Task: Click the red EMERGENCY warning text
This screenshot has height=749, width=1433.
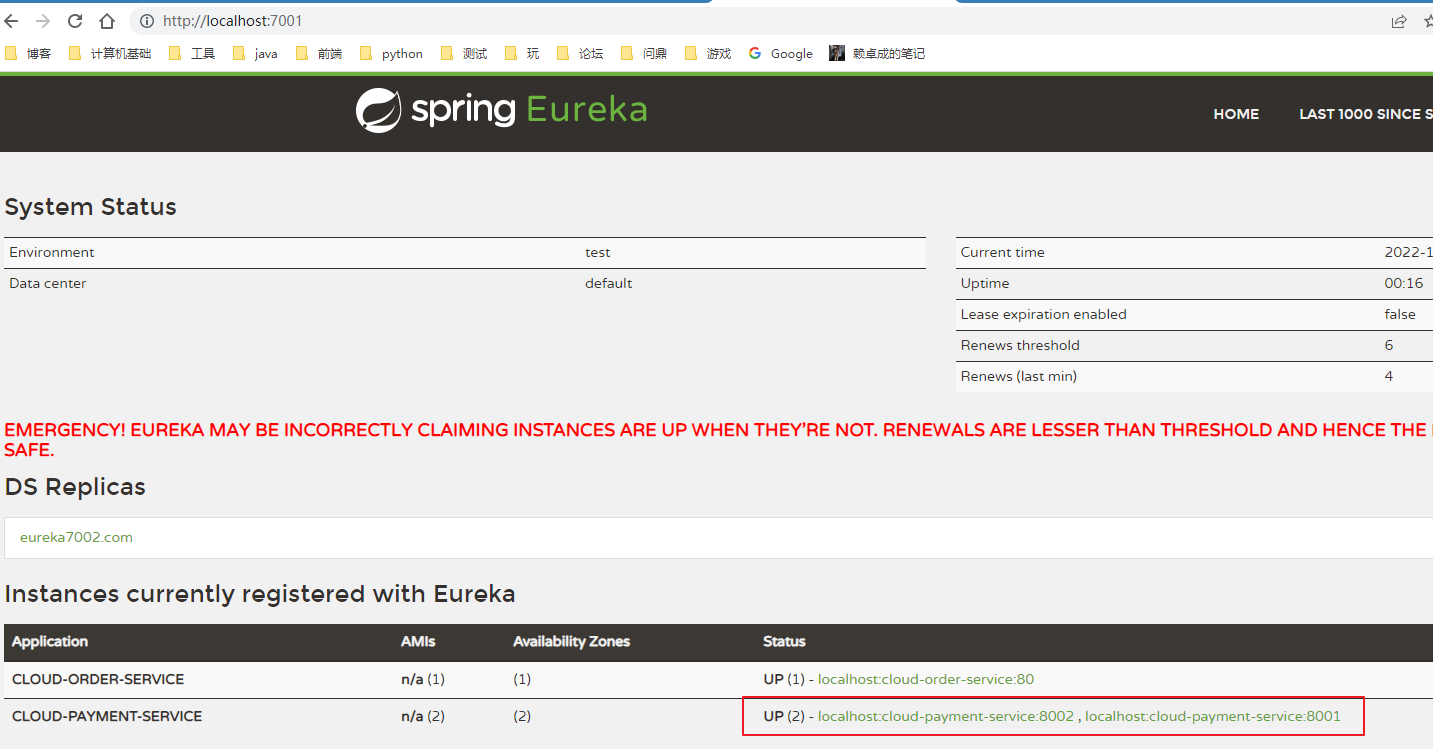Action: [x=716, y=440]
